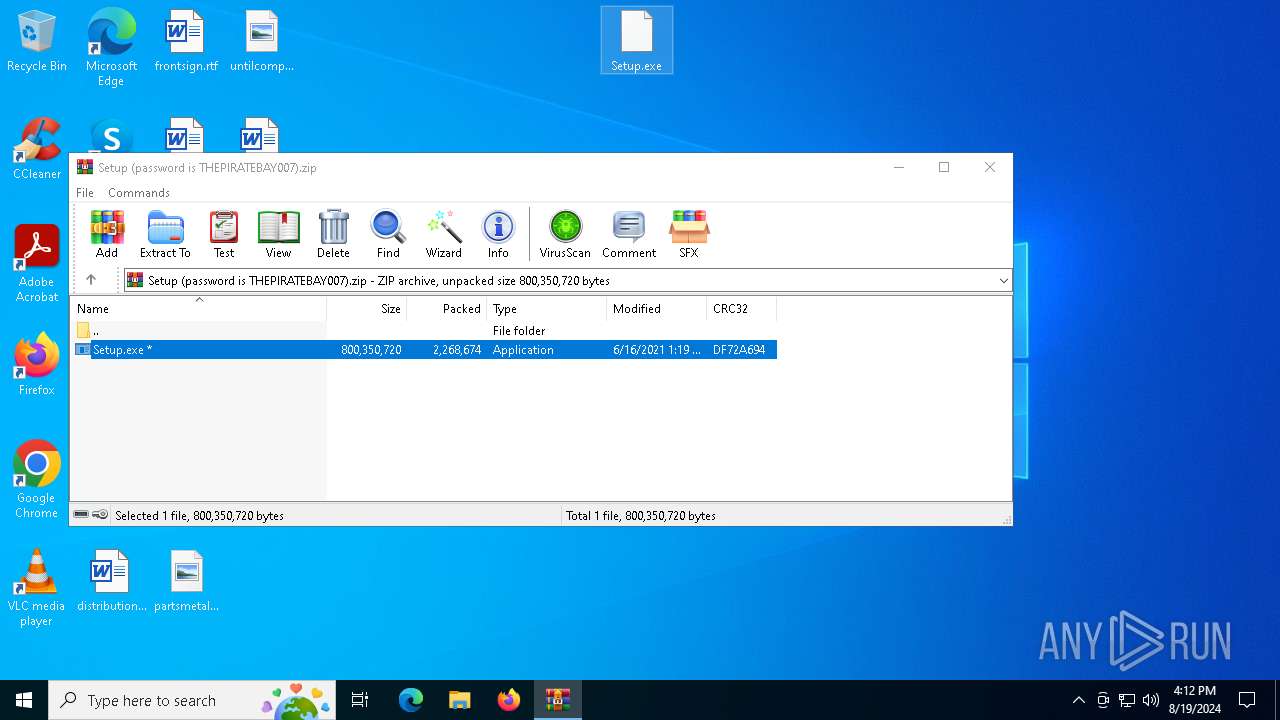
Task: Switch to WinRAR taskbar button
Action: point(557,700)
